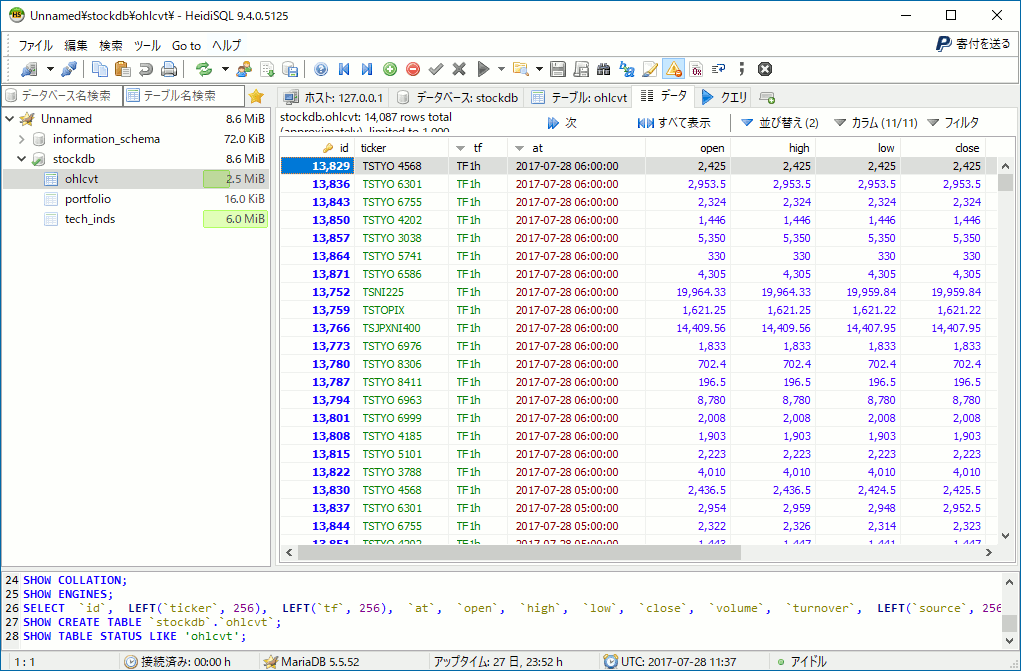Click the Post changes checkmark icon

436,69
